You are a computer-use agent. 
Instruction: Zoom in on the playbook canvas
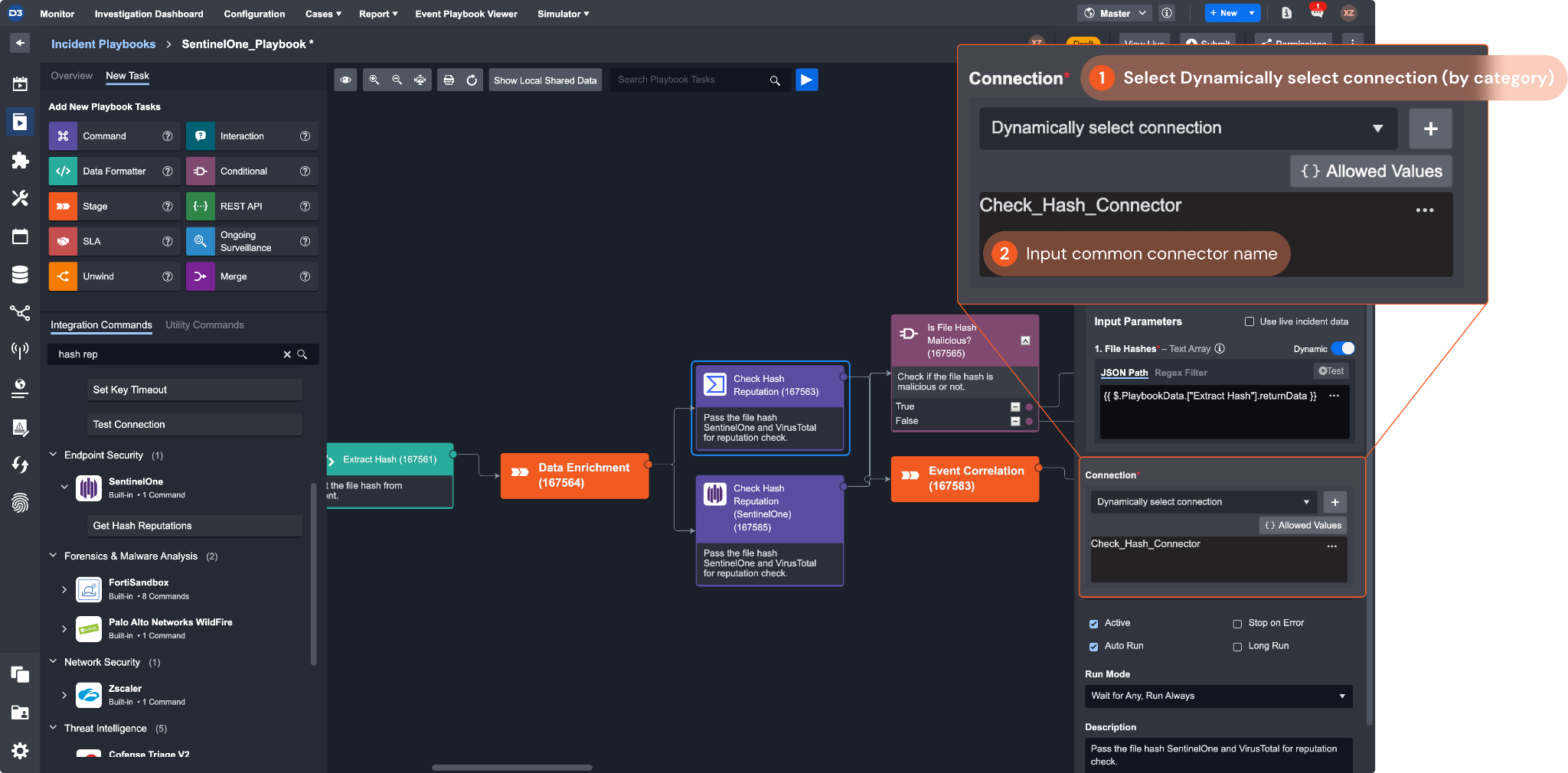pos(374,80)
